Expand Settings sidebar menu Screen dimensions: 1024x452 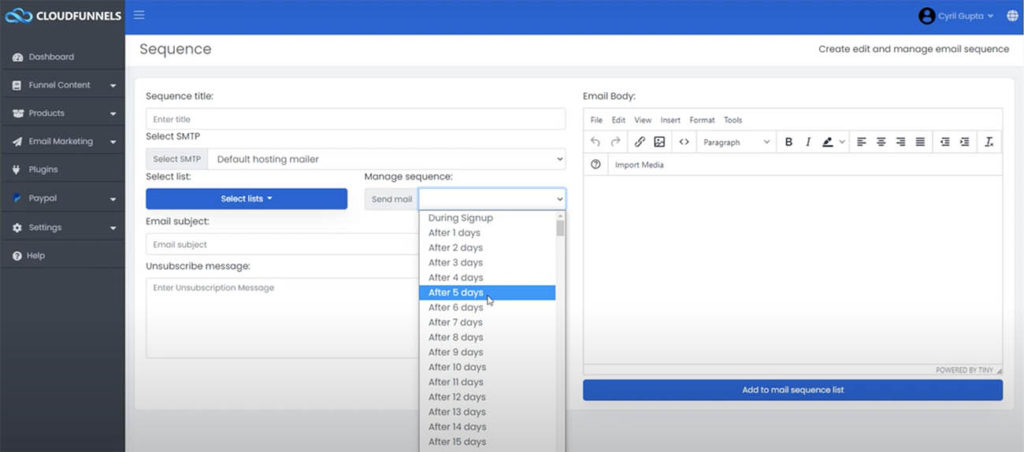[63, 227]
